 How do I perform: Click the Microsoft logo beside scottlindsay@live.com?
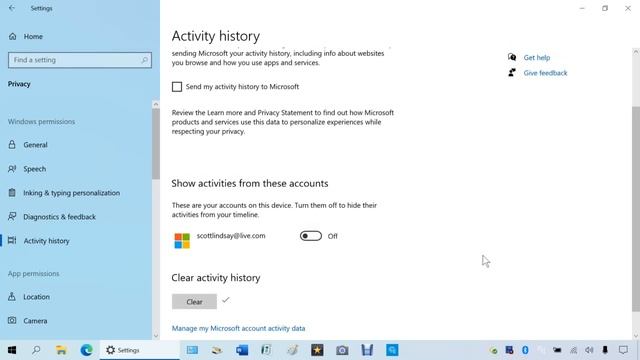[182, 240]
